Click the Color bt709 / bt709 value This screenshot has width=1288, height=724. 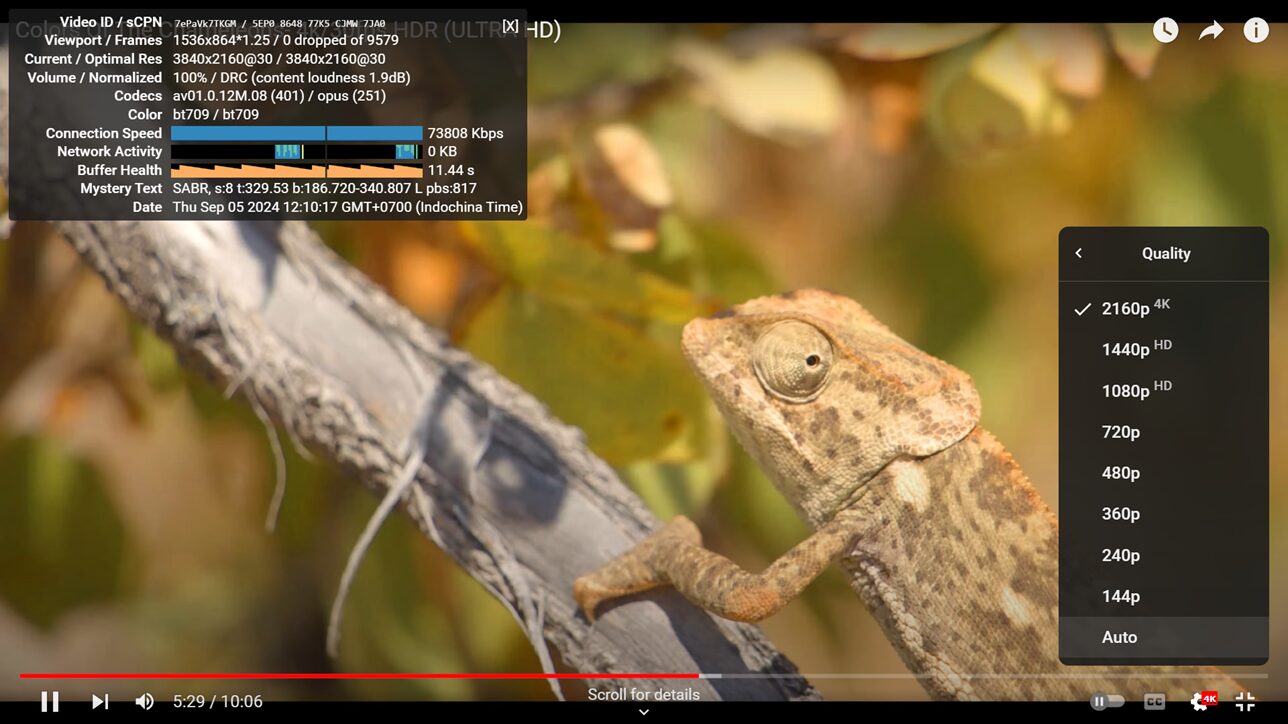coord(215,115)
